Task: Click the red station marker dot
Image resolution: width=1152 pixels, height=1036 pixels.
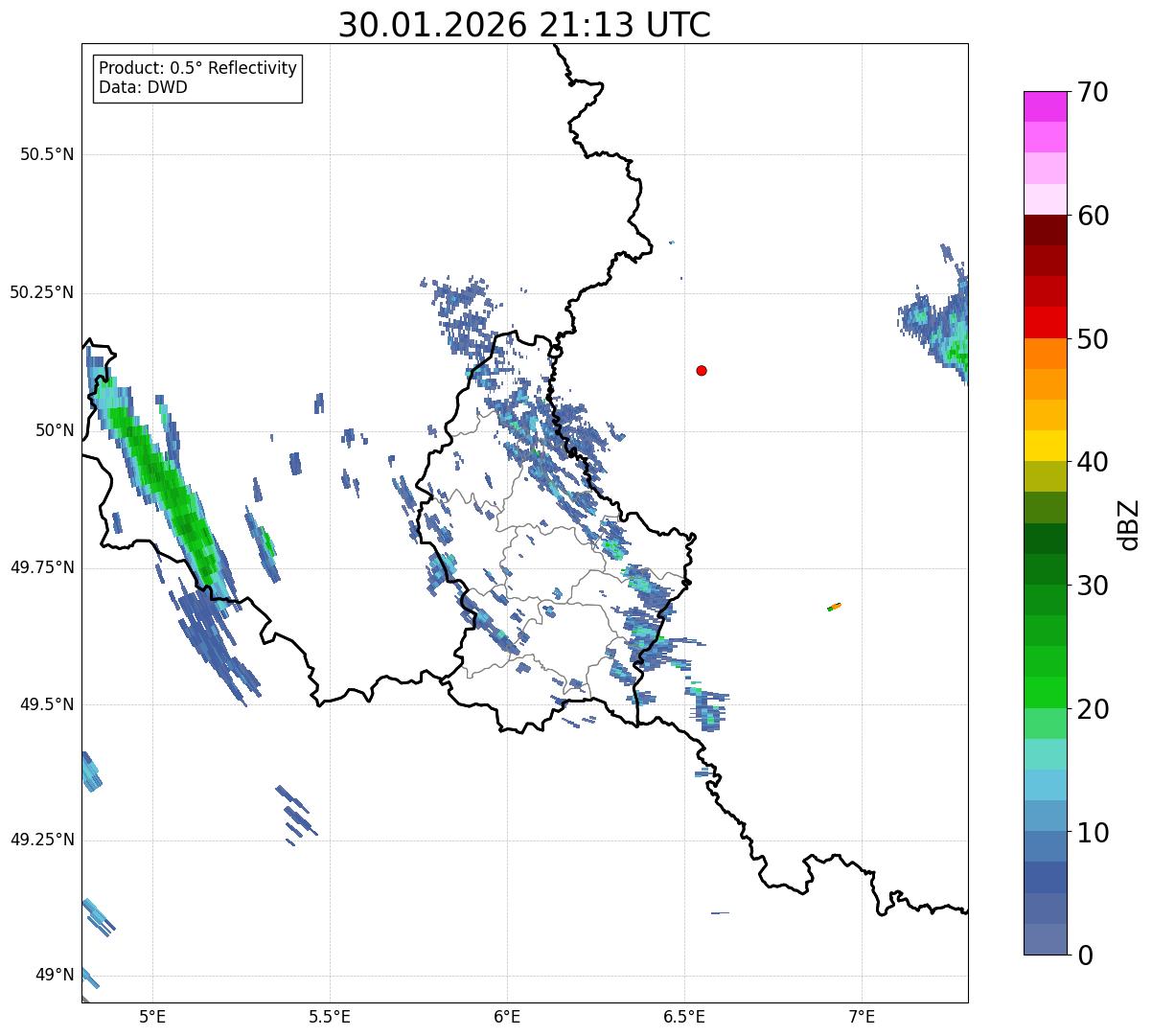Action: (x=702, y=370)
